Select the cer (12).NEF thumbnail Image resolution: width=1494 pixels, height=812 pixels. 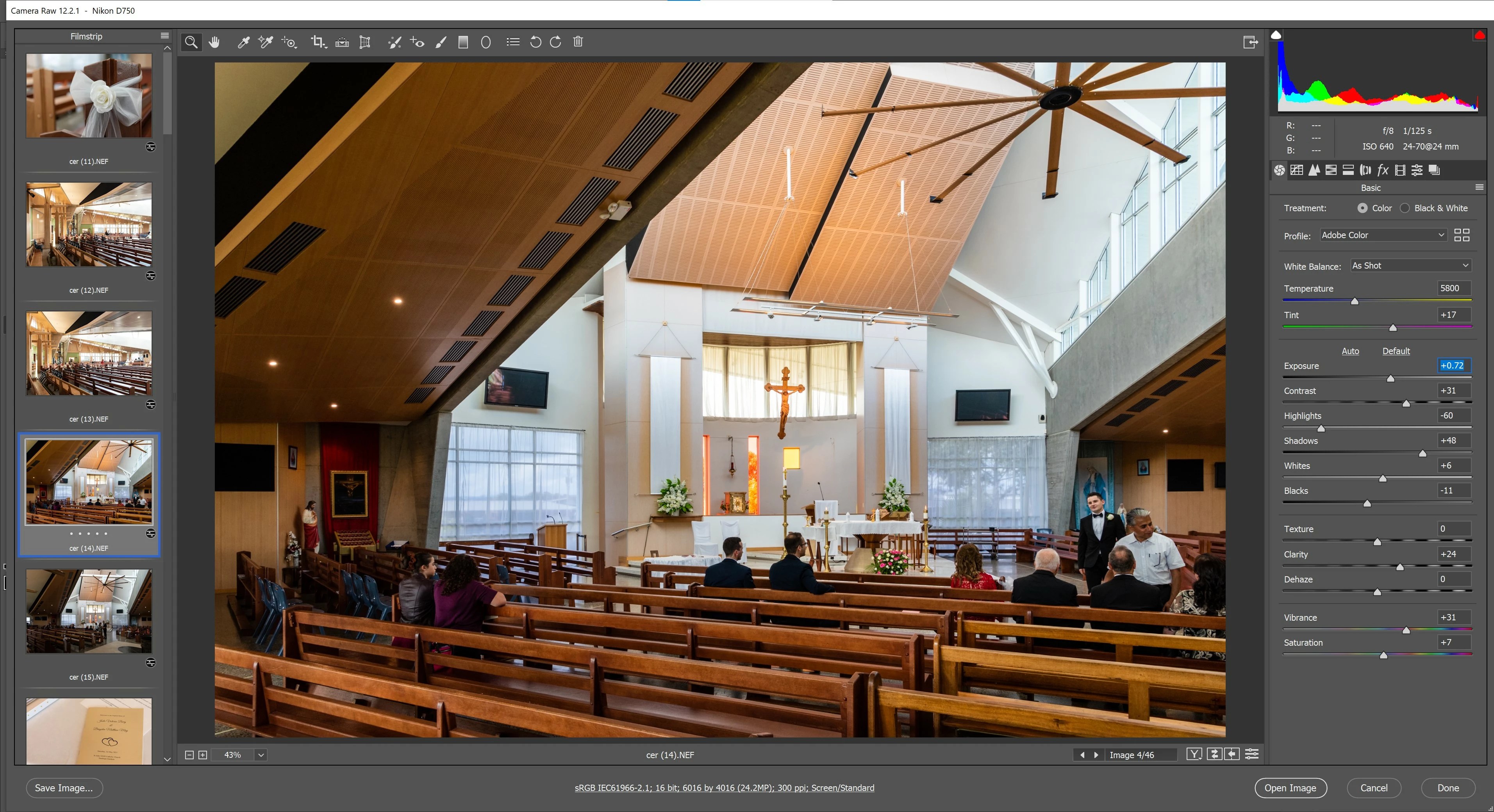[x=89, y=225]
